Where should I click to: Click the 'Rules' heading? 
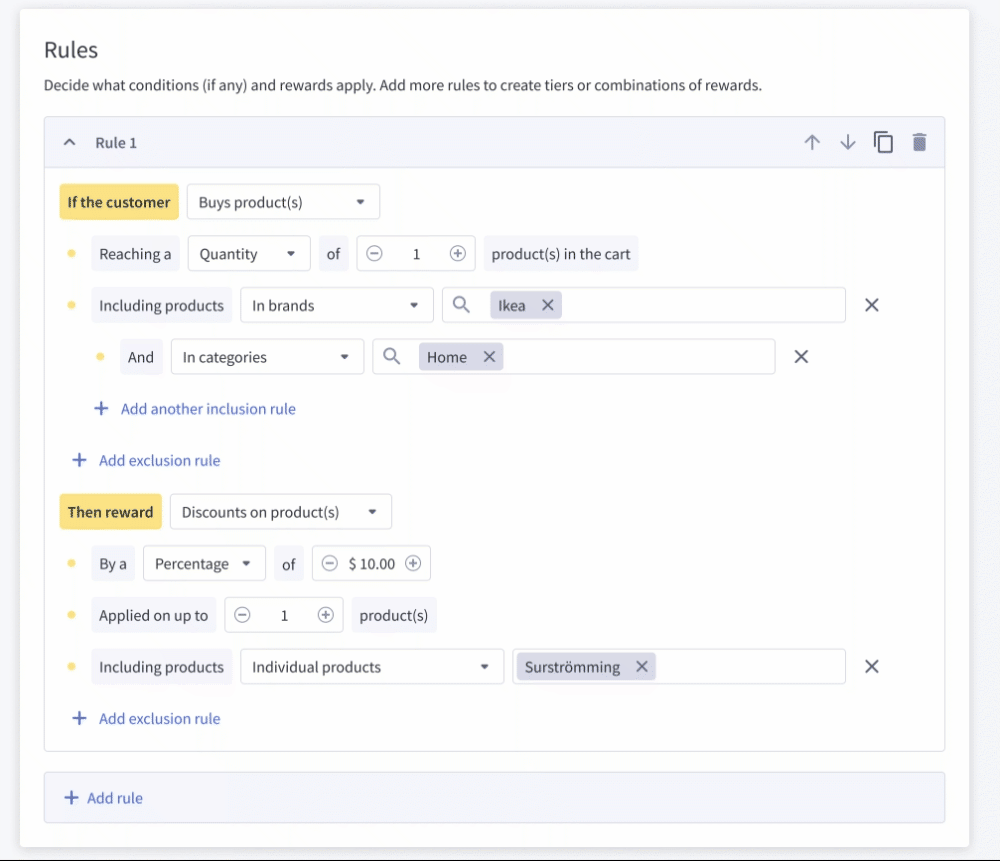click(71, 50)
